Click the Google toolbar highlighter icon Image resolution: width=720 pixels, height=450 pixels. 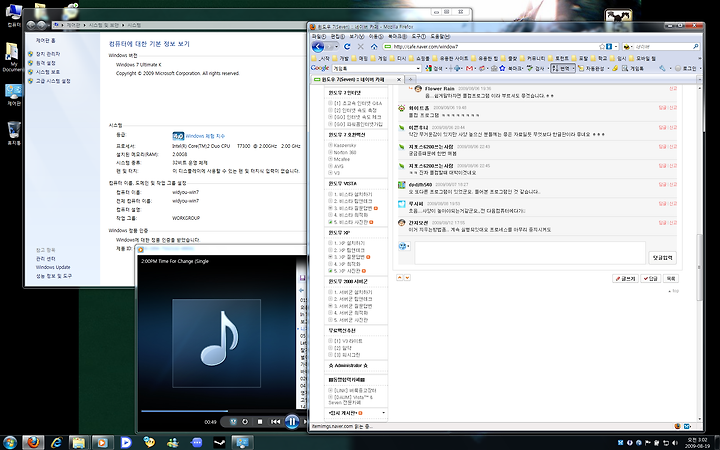pos(615,68)
